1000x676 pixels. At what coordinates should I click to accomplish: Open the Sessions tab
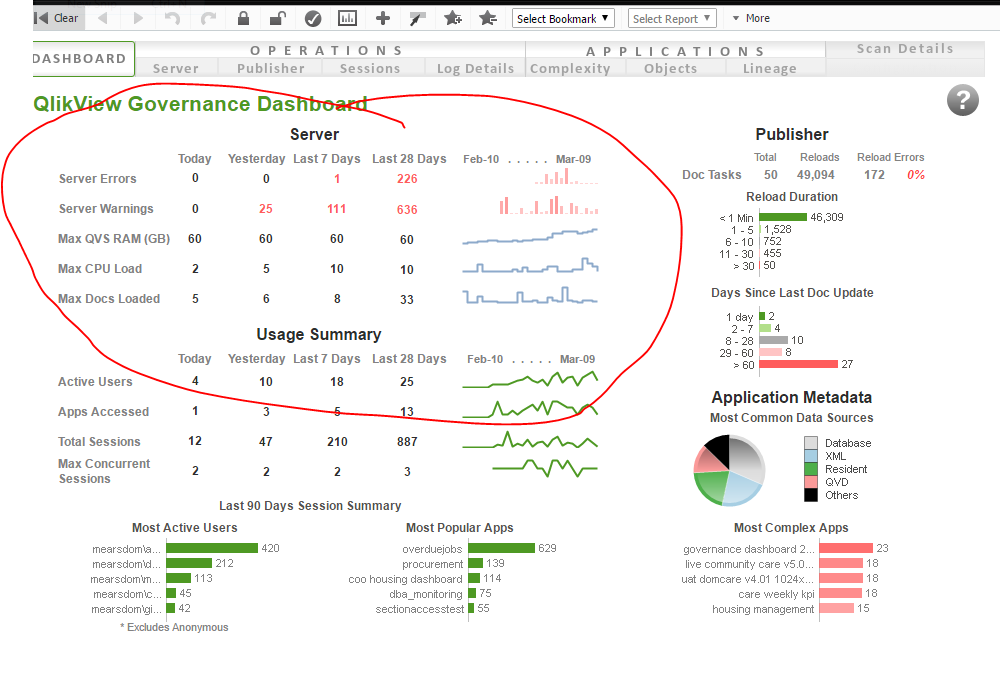pyautogui.click(x=370, y=68)
